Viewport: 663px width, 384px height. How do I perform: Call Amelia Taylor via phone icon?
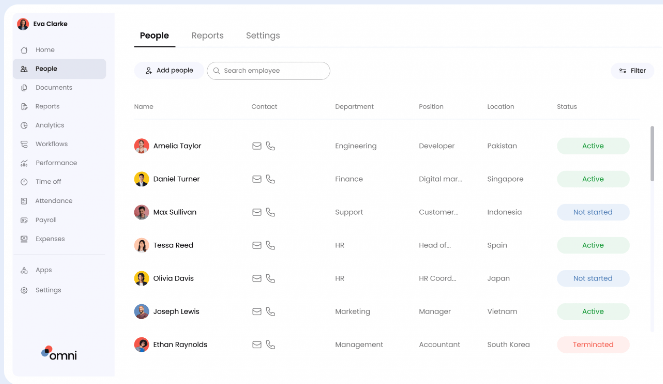coord(270,146)
